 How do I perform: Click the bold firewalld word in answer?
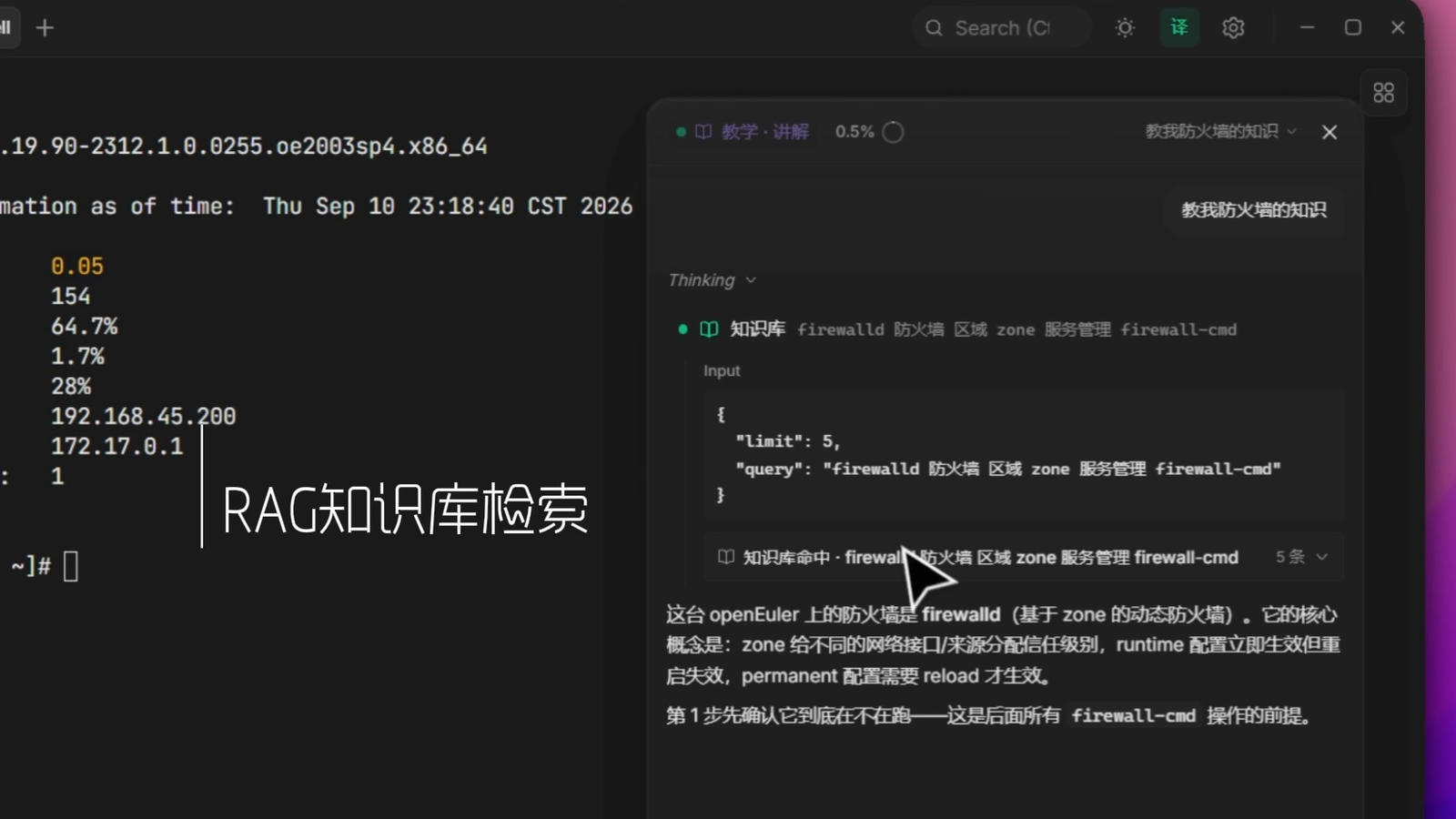pyautogui.click(x=961, y=615)
